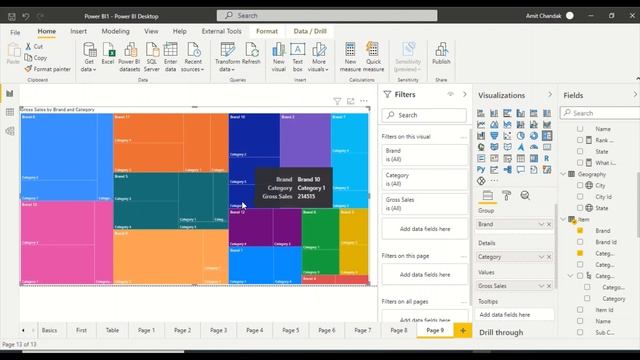The image size is (640, 360).
Task: Click the Refresh button in ribbon
Action: pos(251,54)
